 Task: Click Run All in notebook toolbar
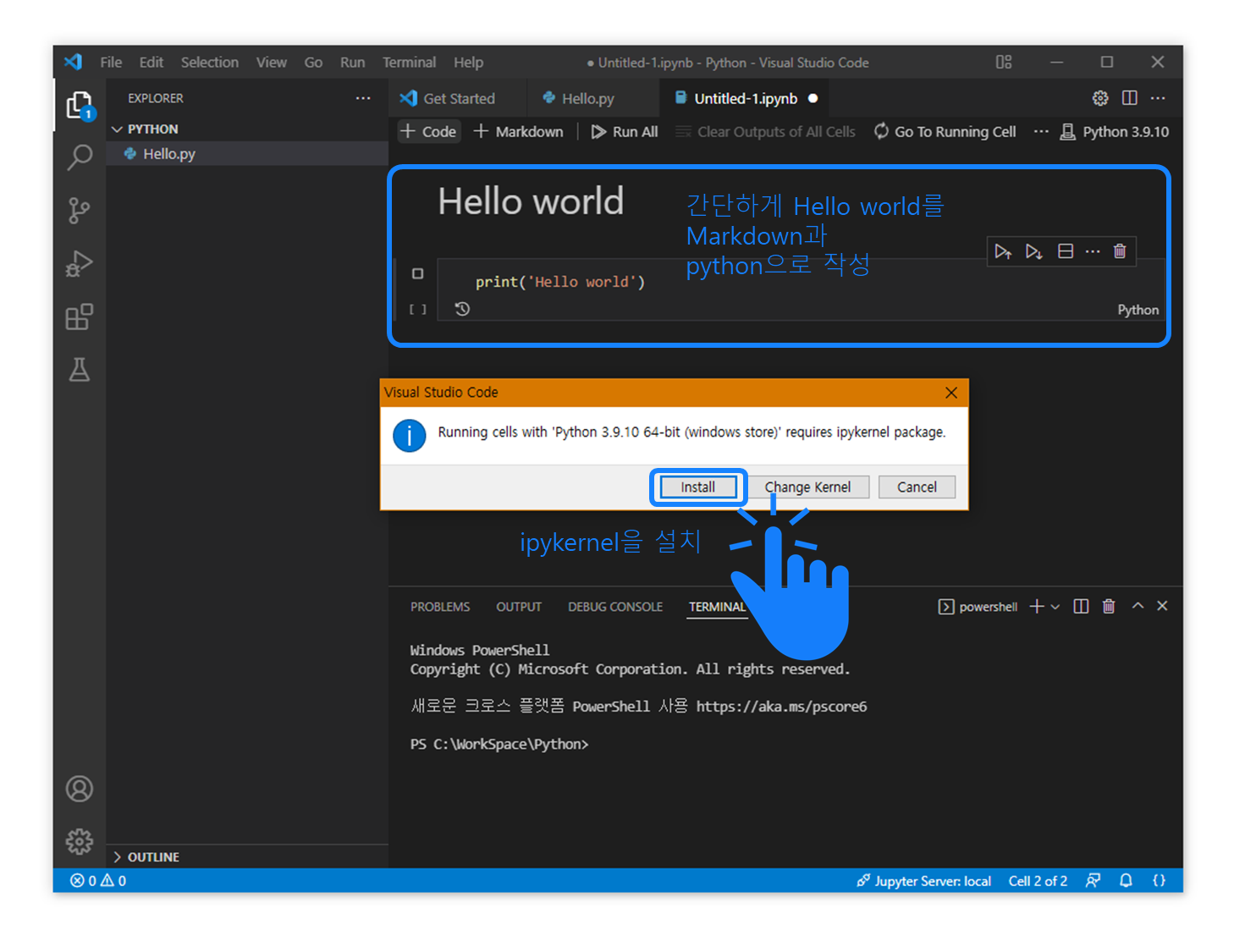(625, 131)
